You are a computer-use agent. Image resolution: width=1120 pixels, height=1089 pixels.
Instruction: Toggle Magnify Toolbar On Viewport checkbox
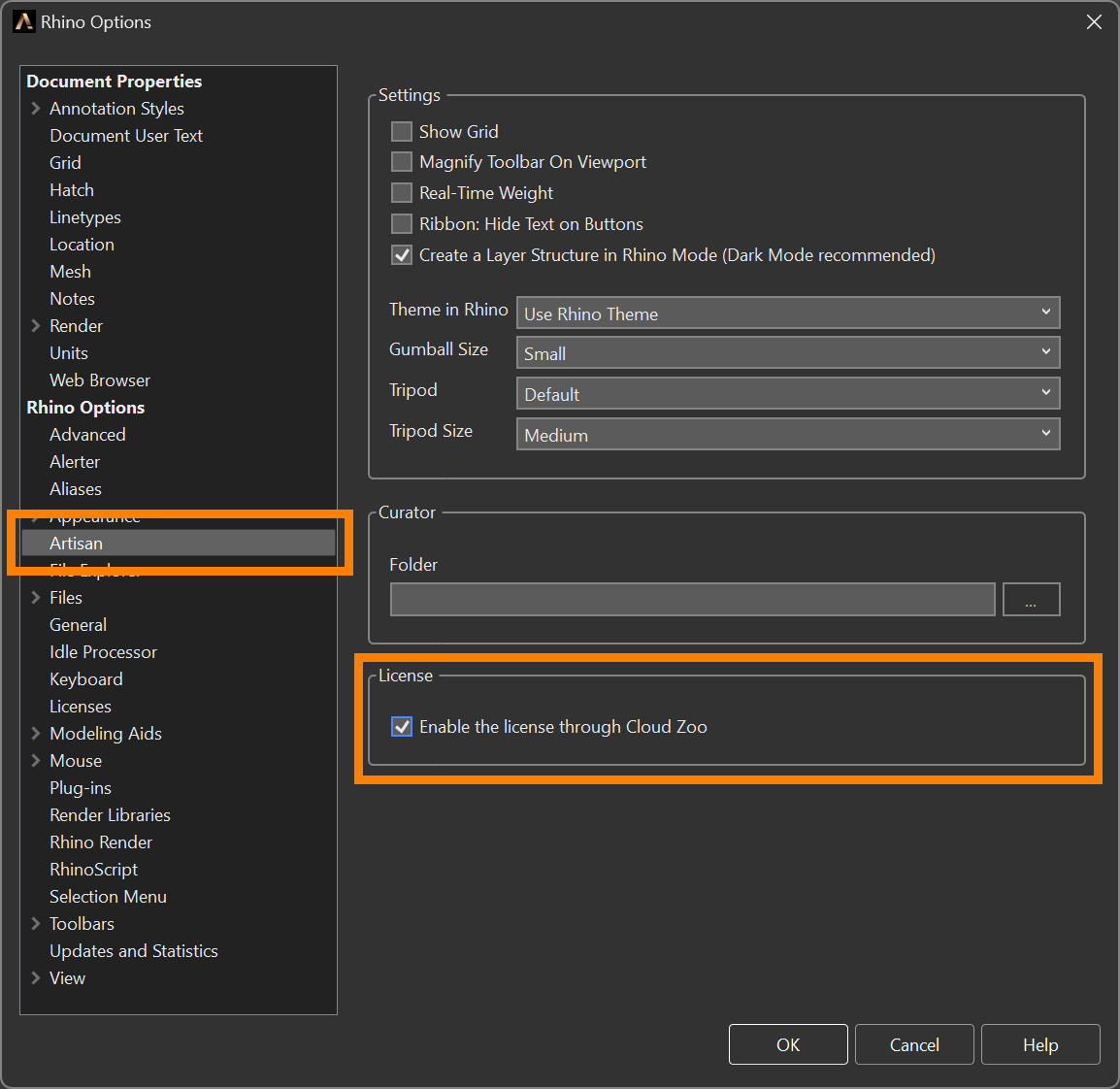[402, 162]
